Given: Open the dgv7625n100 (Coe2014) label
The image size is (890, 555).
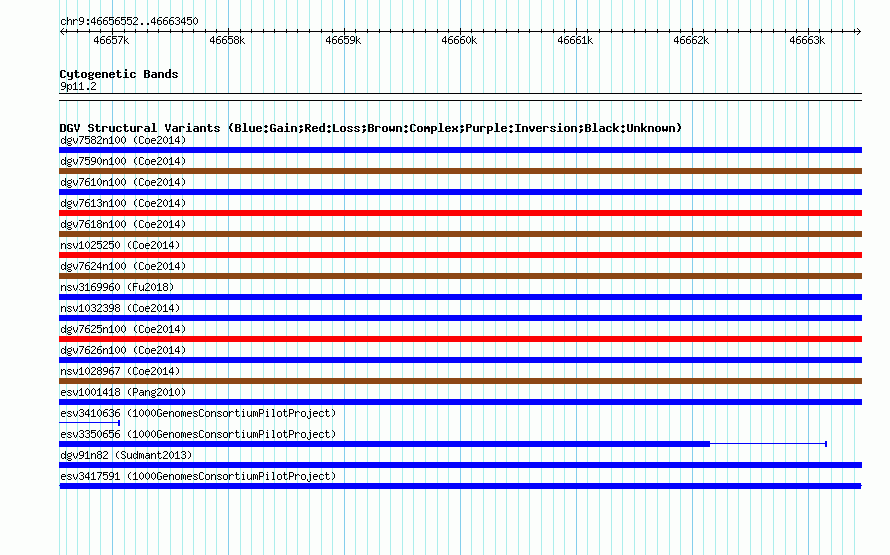Looking at the screenshot, I should point(123,329).
